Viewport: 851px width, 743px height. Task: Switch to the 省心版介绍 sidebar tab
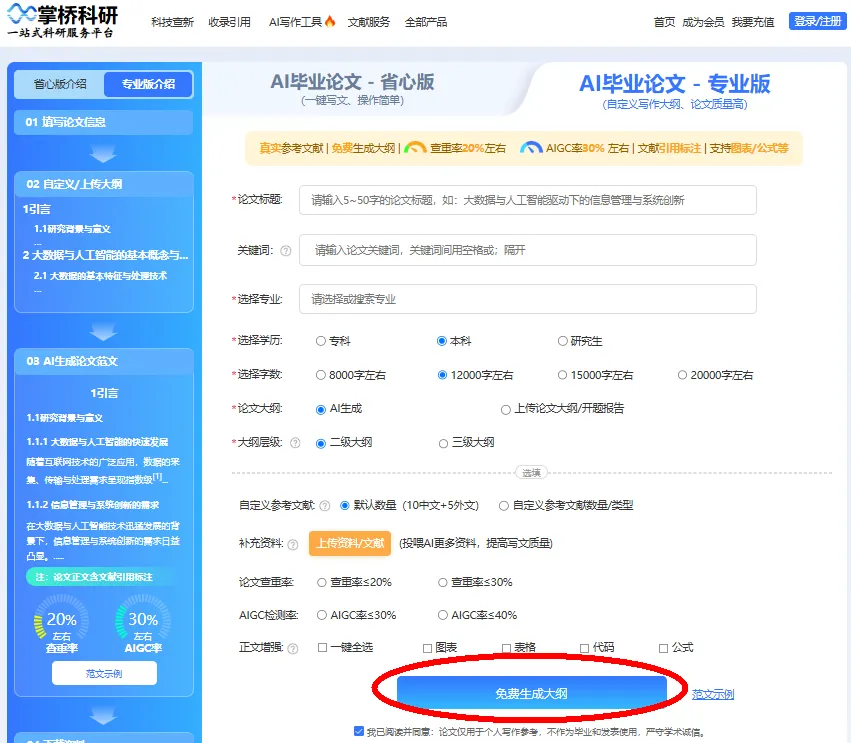click(60, 84)
